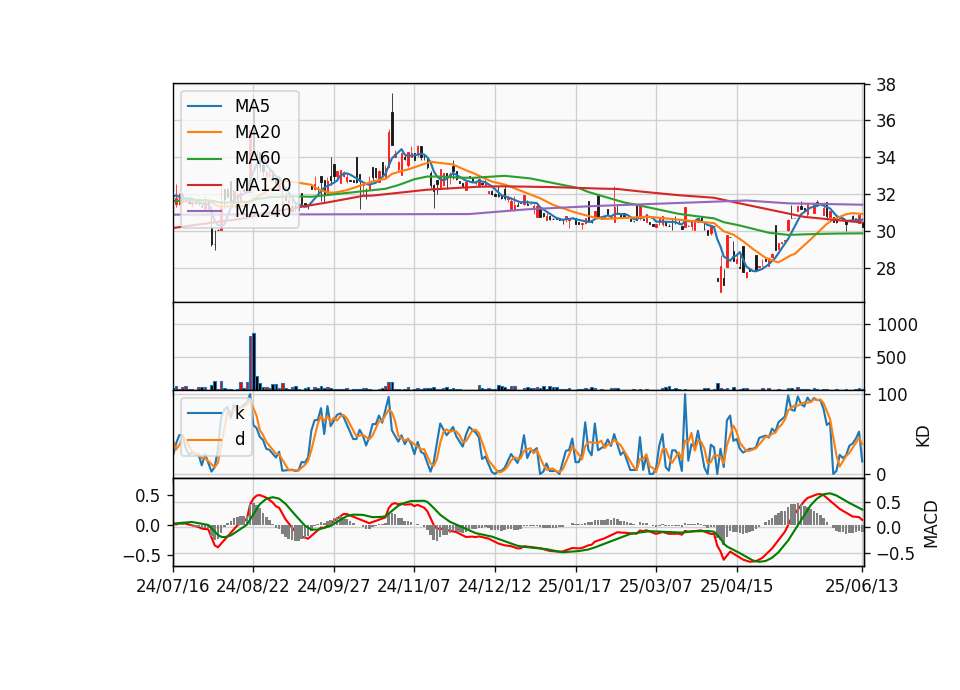
Task: Click the price axis value 32
Action: [x=886, y=195]
